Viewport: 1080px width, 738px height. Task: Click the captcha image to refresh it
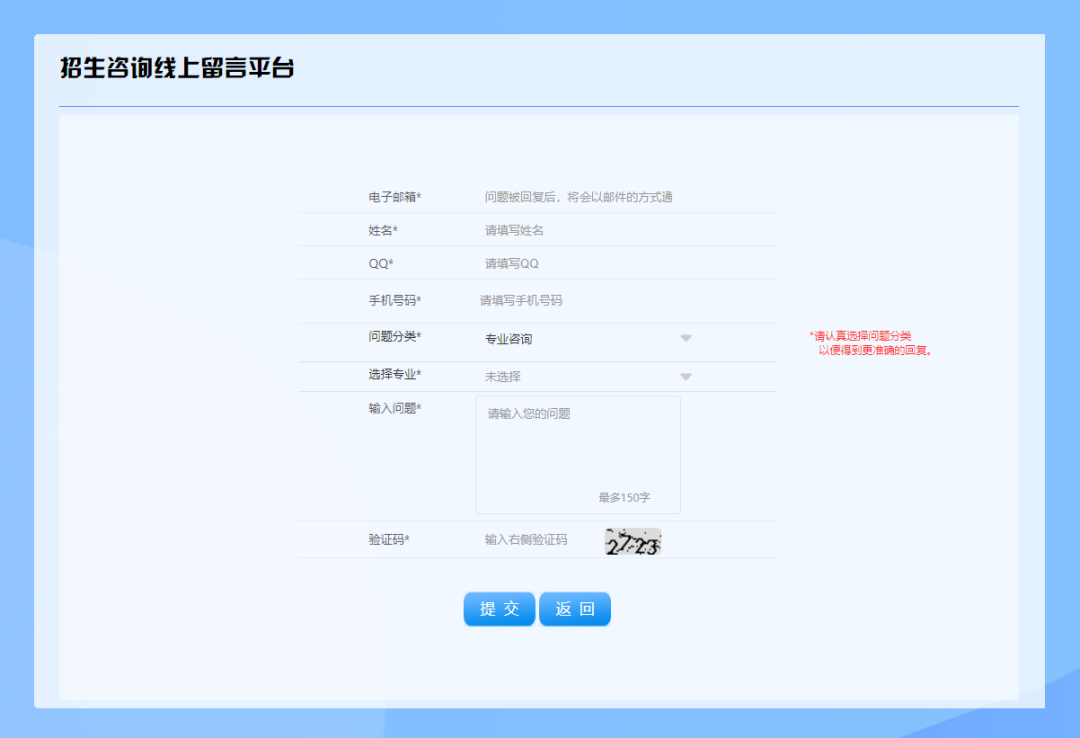632,541
